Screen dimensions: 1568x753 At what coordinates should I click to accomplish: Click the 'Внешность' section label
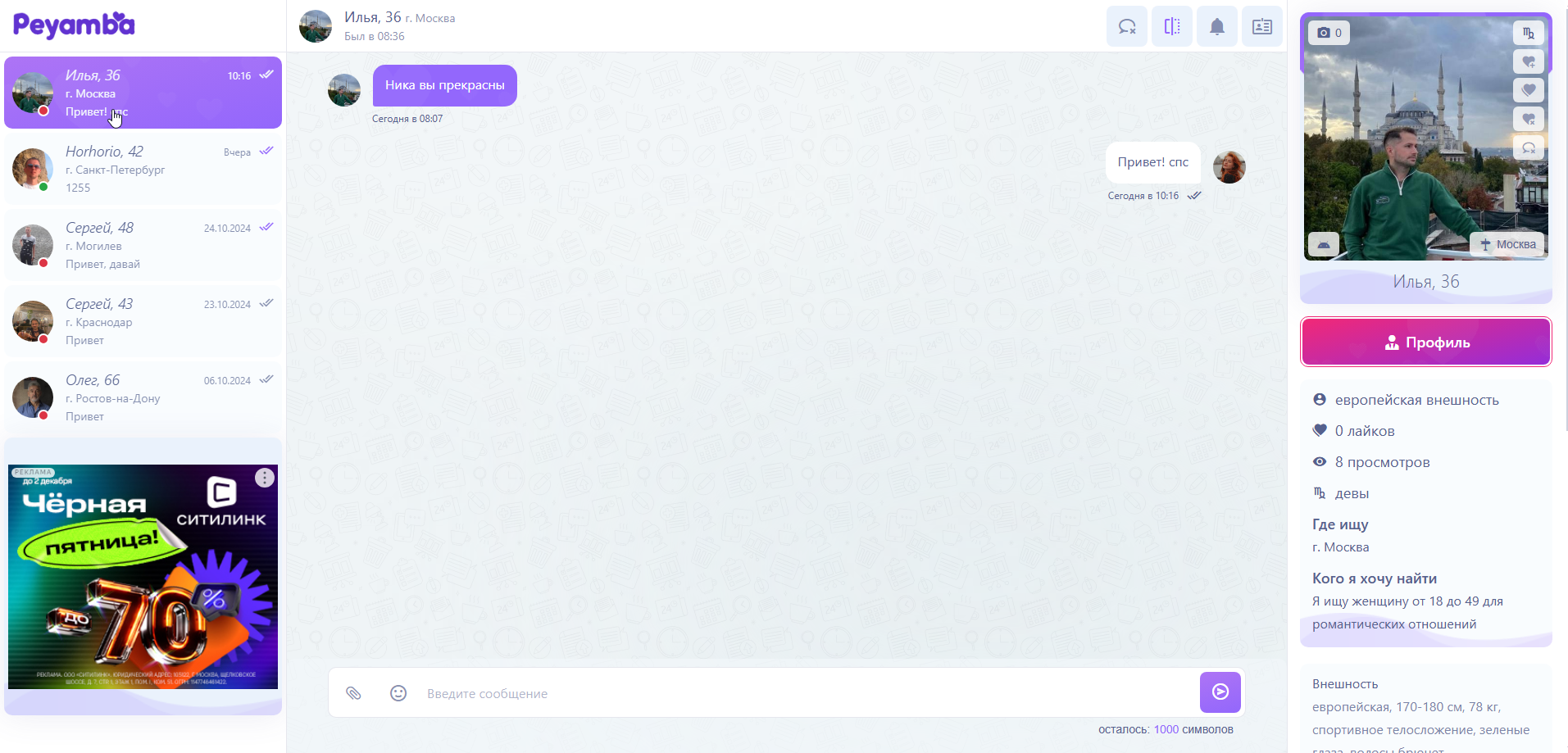[x=1345, y=684]
